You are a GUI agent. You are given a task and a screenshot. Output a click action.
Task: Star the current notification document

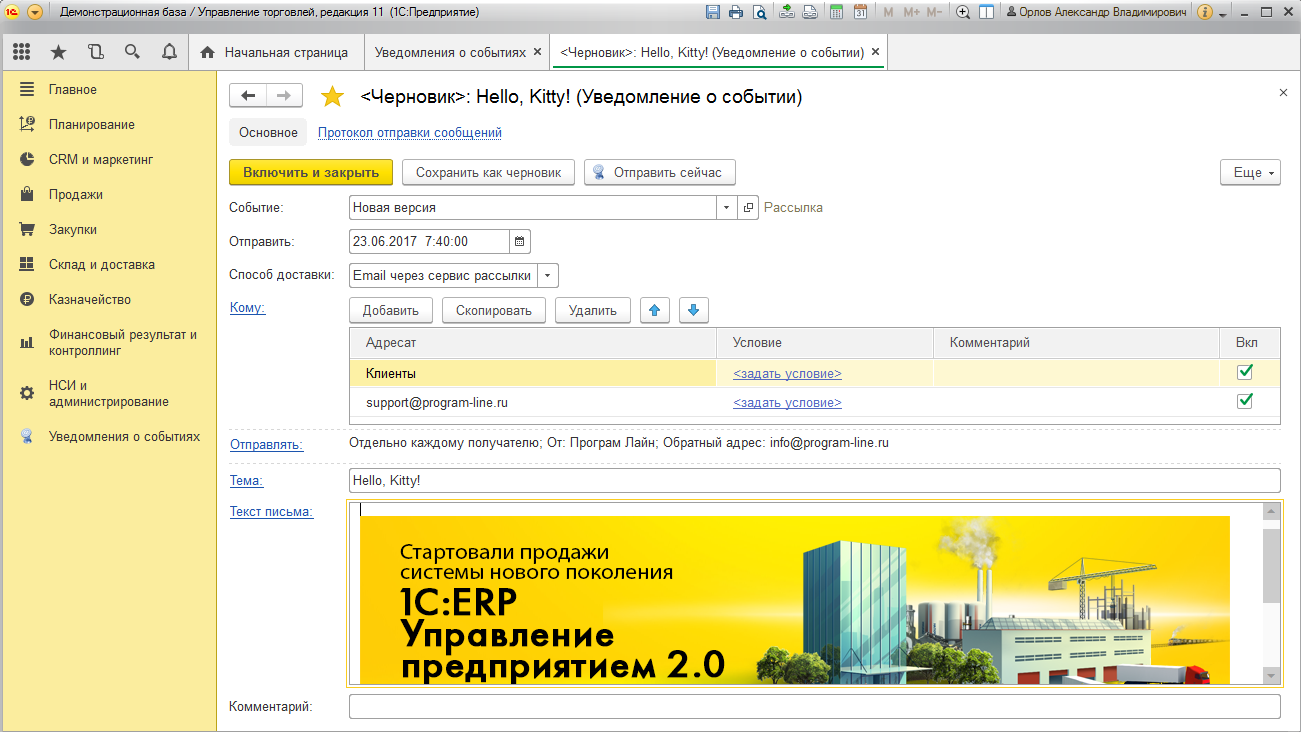(331, 95)
